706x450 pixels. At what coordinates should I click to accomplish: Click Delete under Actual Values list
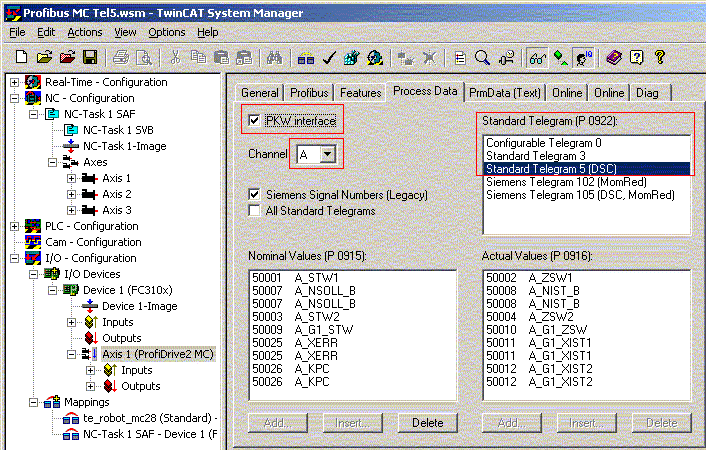661,423
